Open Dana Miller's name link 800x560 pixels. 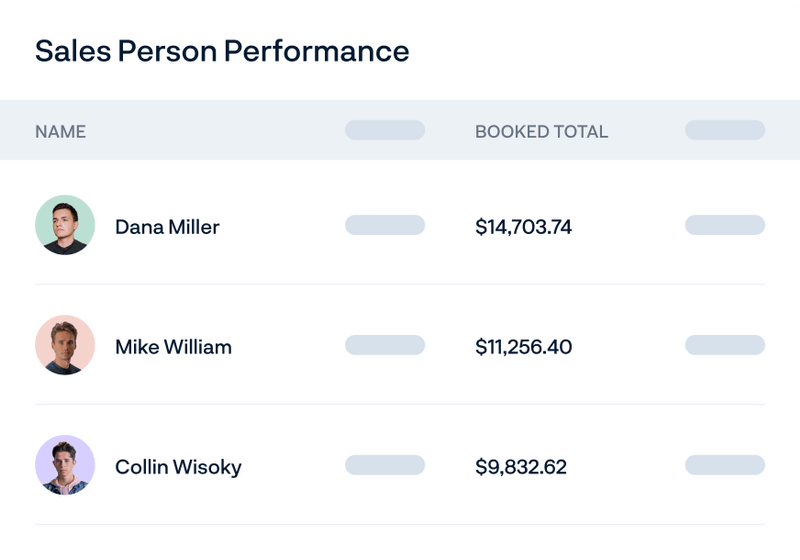[x=167, y=227]
